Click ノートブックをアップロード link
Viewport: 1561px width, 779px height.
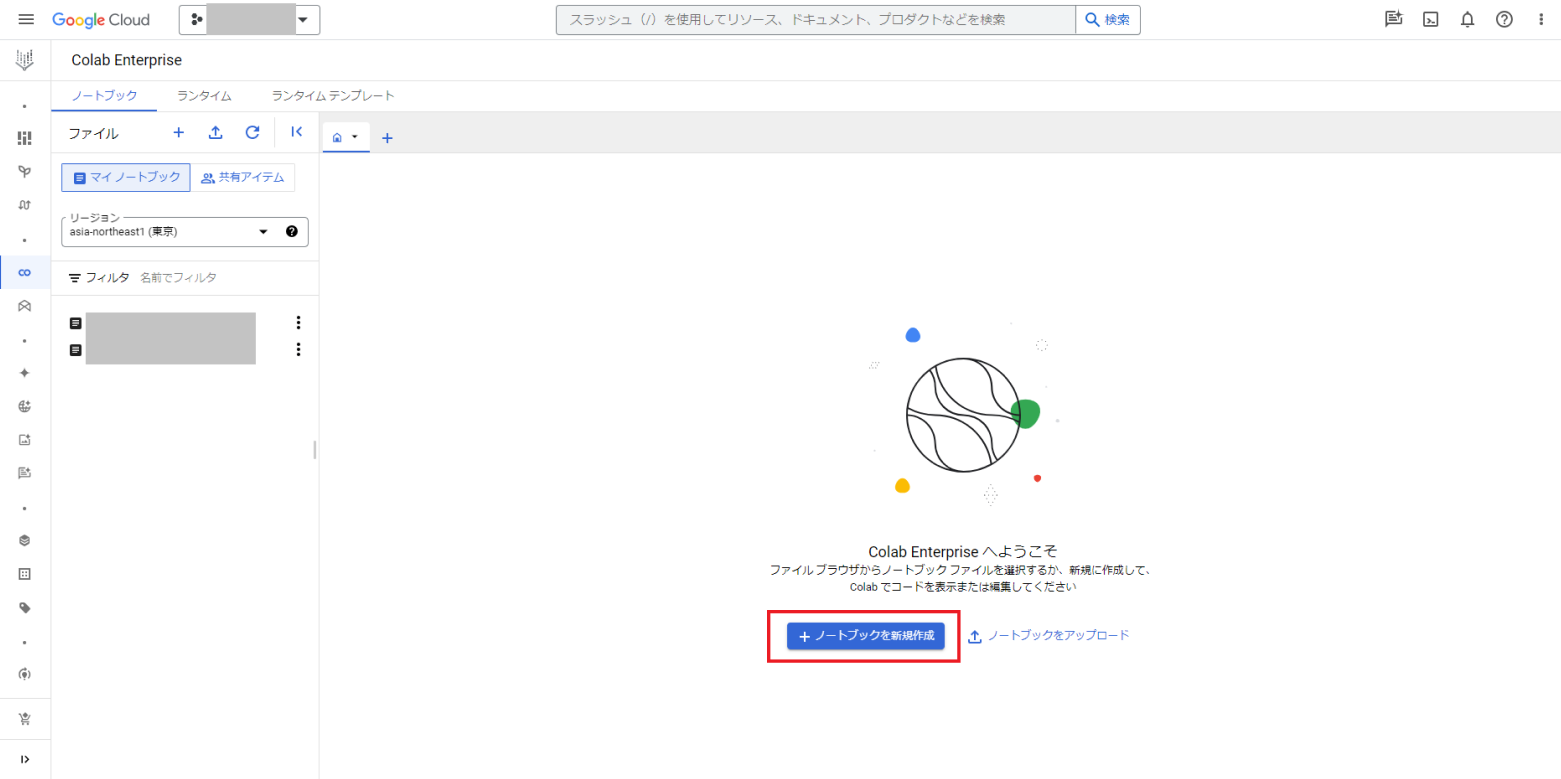tap(1048, 636)
